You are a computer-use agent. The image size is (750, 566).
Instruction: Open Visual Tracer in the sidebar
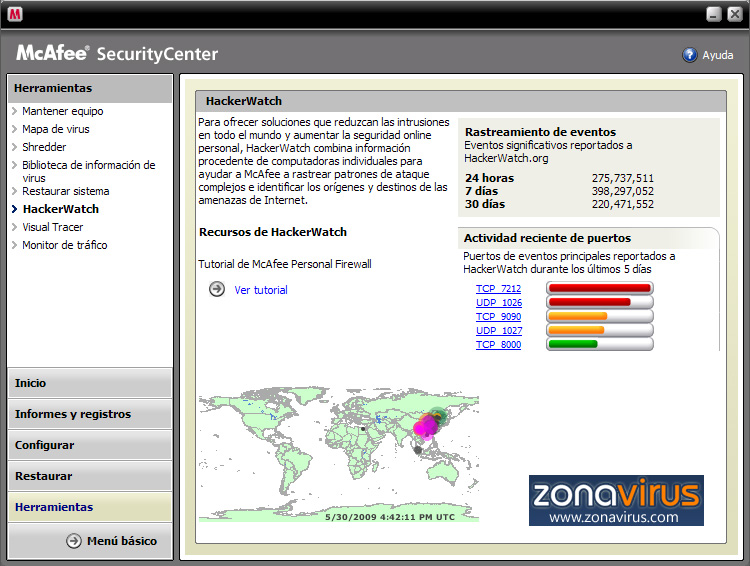(52, 227)
